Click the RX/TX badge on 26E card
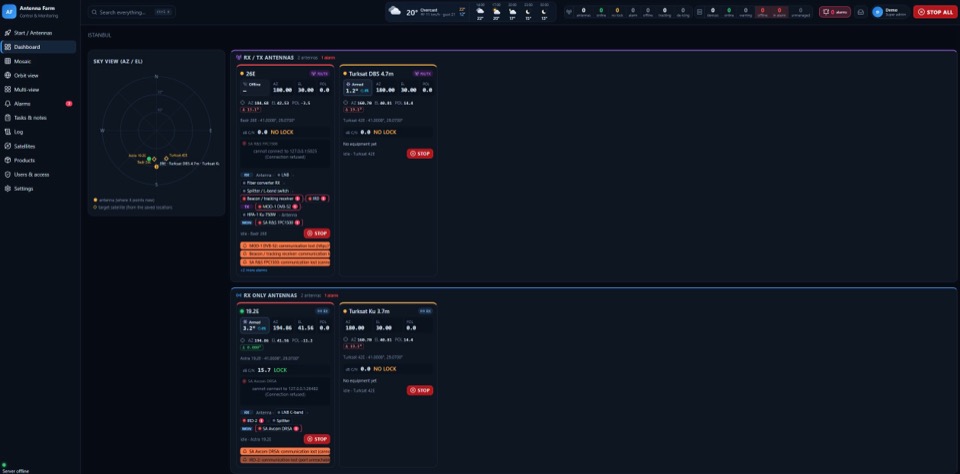The width and height of the screenshot is (960, 474). point(322,73)
